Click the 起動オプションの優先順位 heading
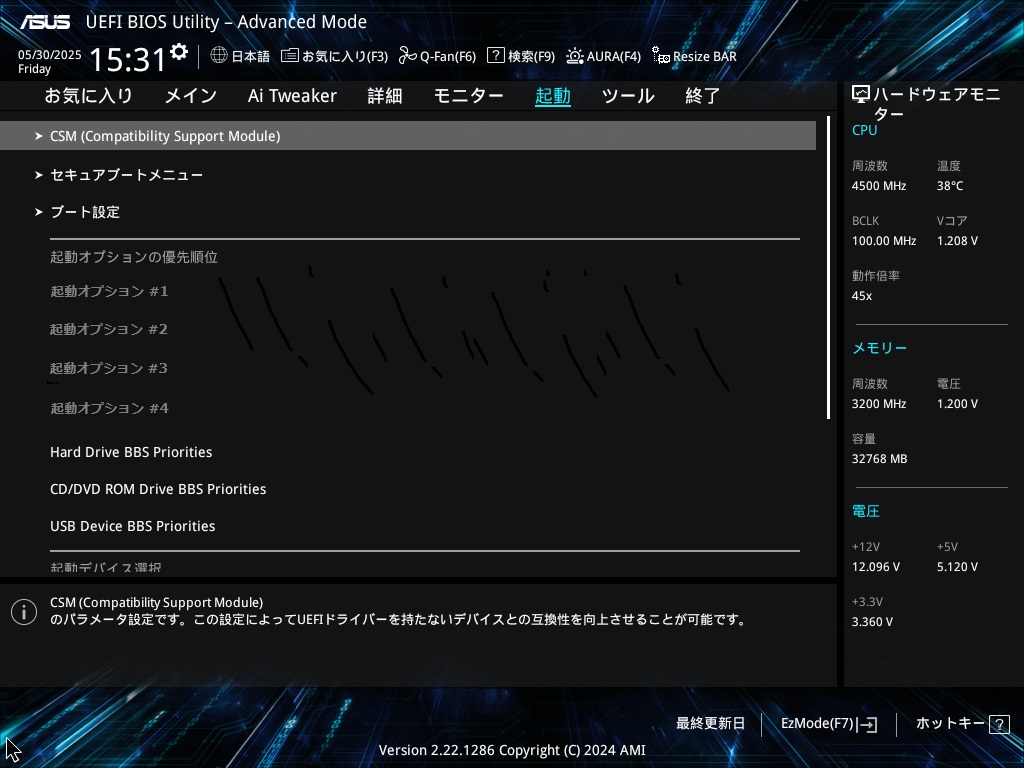The image size is (1024, 768). pyautogui.click(x=134, y=257)
